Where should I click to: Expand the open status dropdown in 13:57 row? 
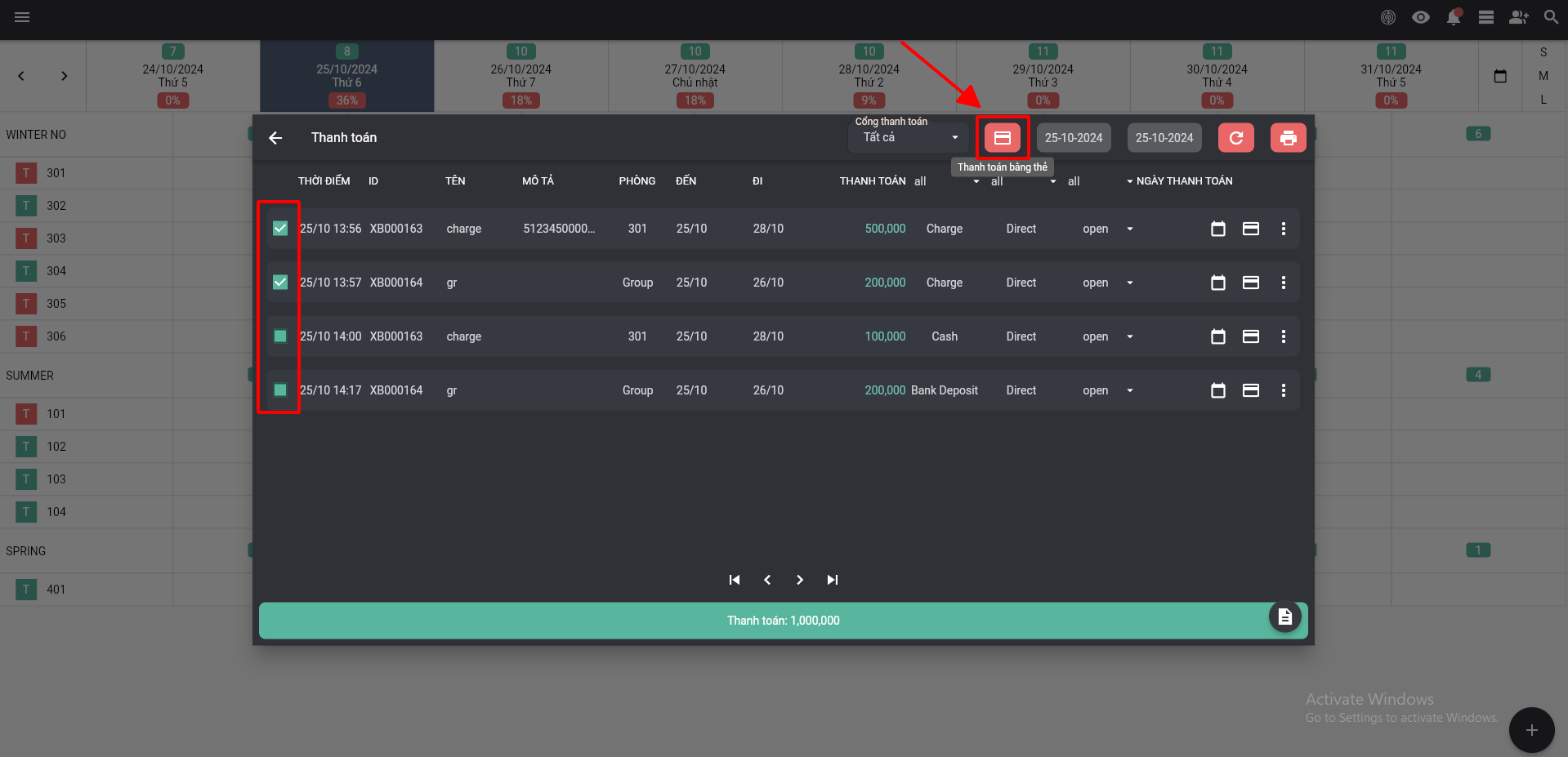[x=1130, y=283]
